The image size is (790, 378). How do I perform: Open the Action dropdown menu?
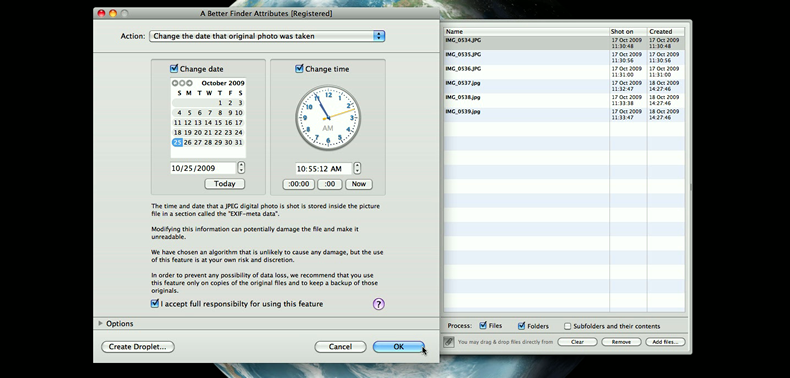pos(267,36)
